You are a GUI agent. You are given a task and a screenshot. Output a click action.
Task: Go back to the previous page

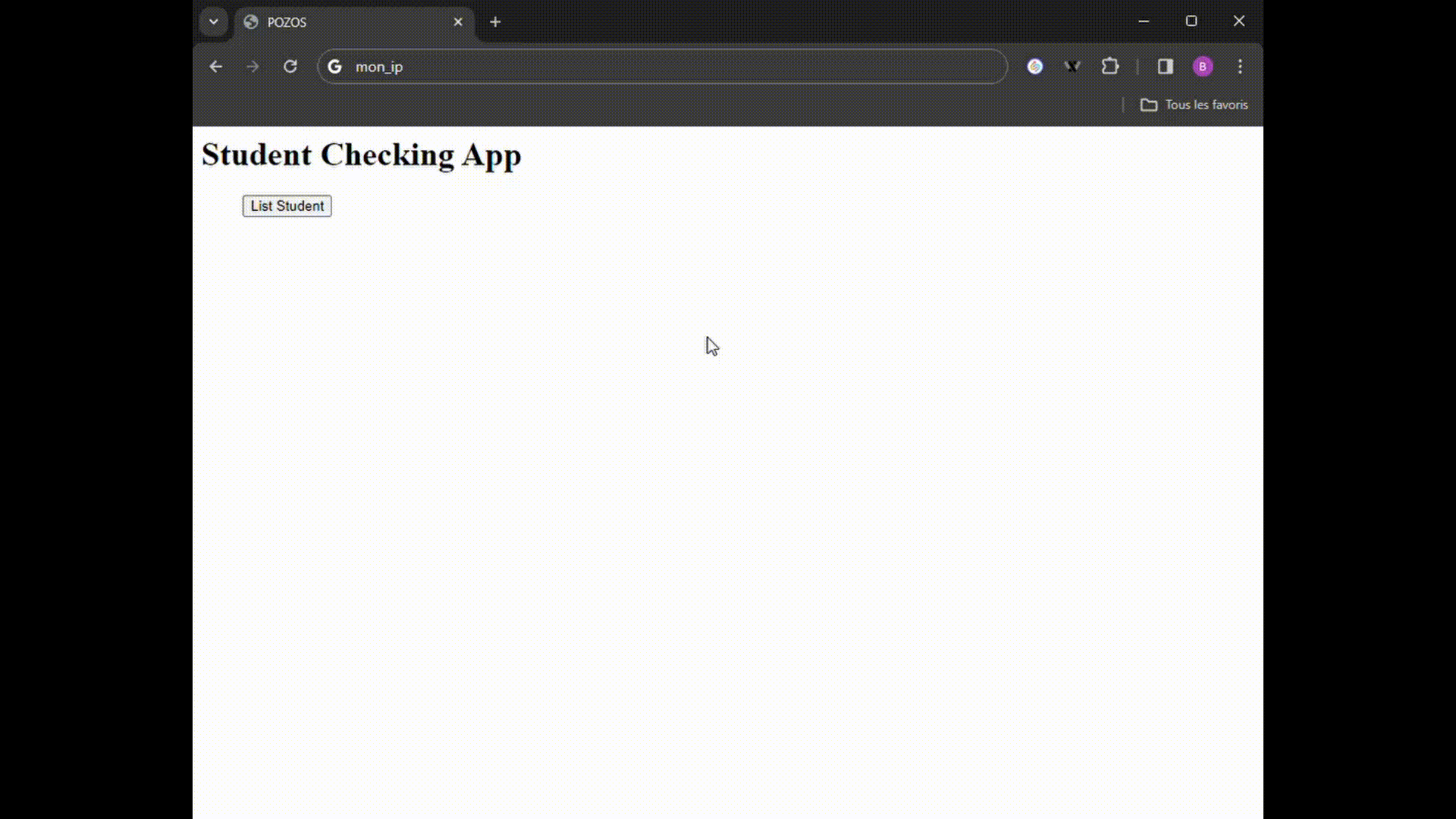tap(216, 67)
